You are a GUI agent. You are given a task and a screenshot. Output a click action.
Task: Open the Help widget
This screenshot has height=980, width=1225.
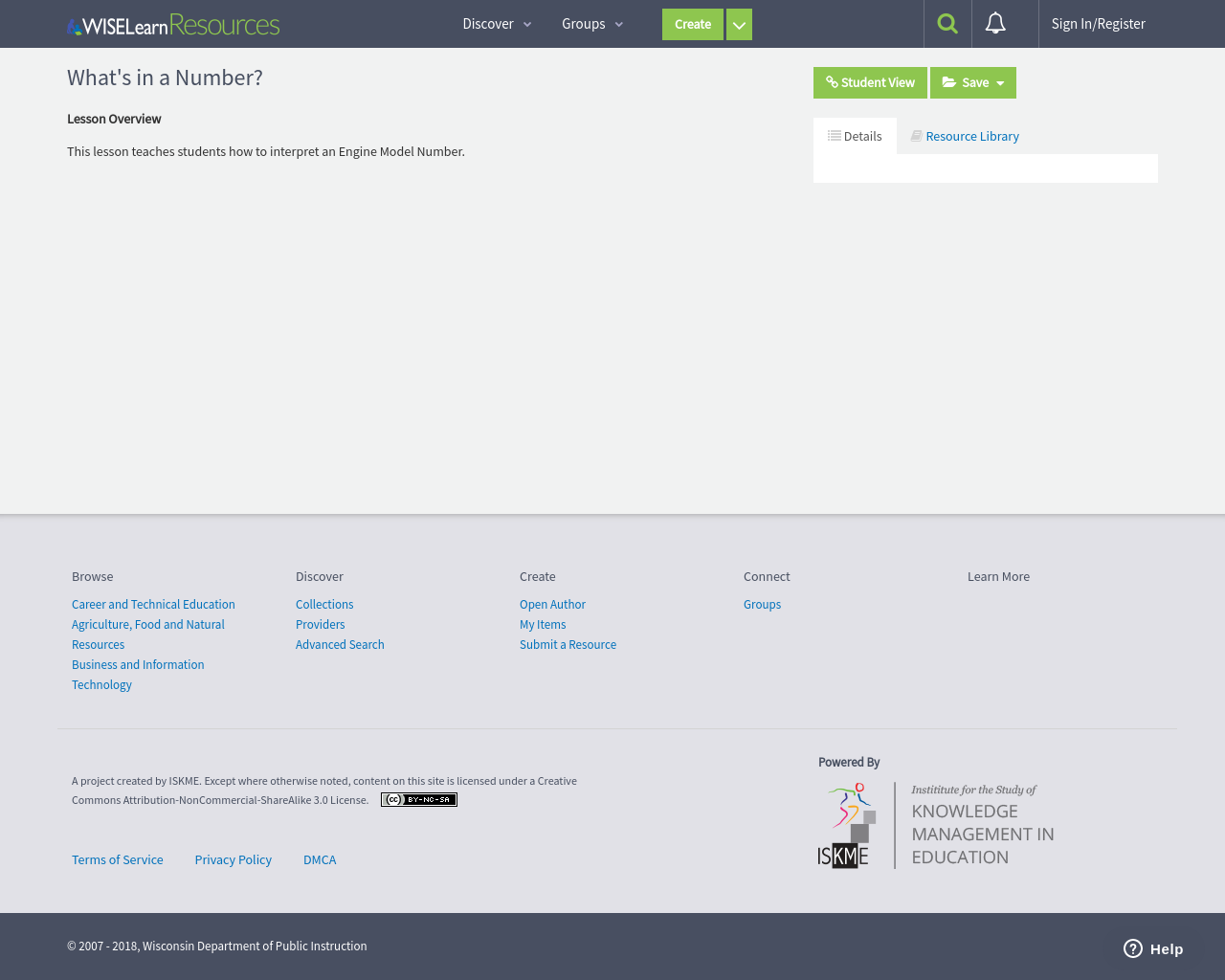[x=1153, y=948]
